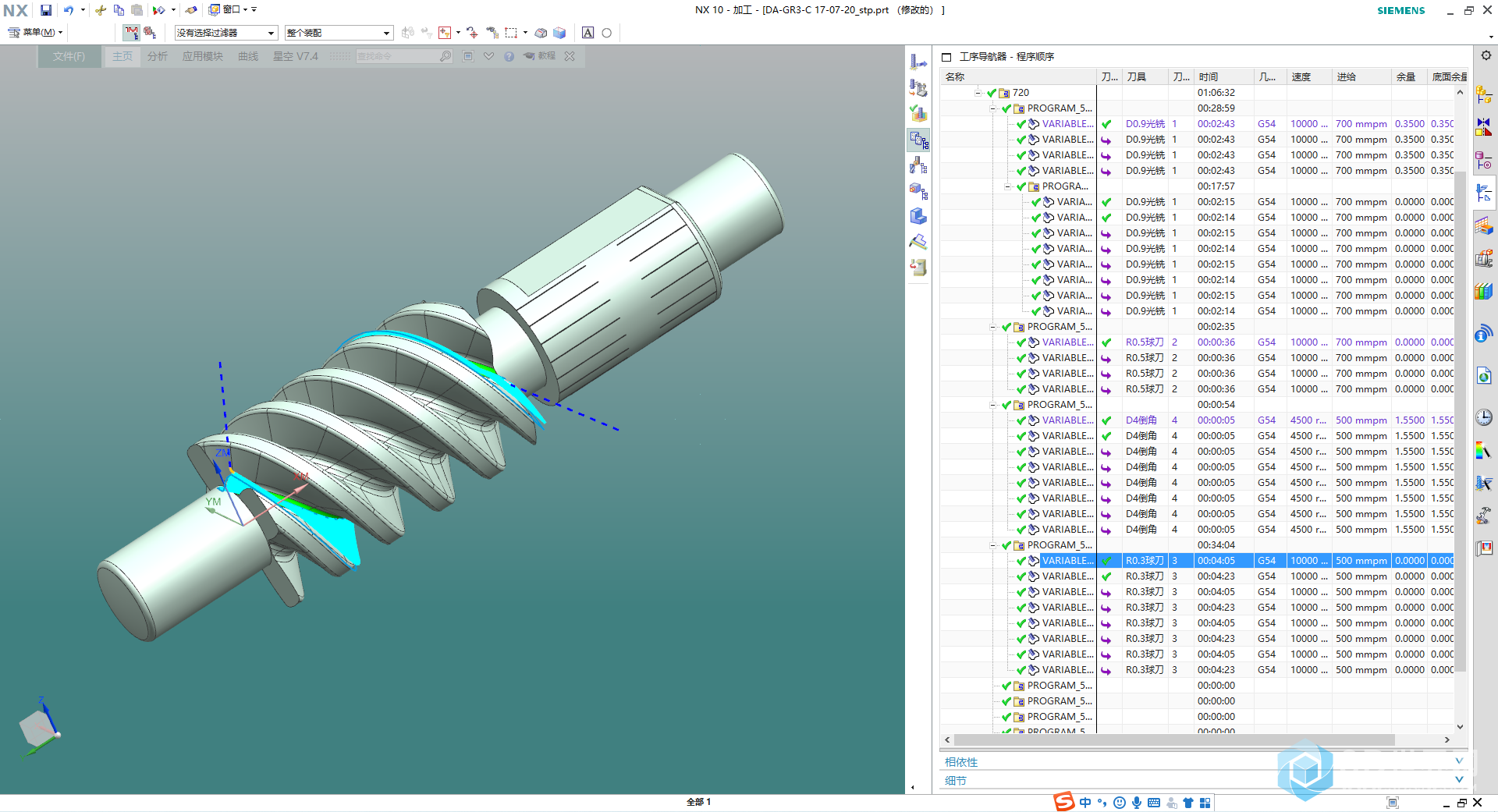
Task: Copy selection with the Copy icon
Action: pos(119,10)
